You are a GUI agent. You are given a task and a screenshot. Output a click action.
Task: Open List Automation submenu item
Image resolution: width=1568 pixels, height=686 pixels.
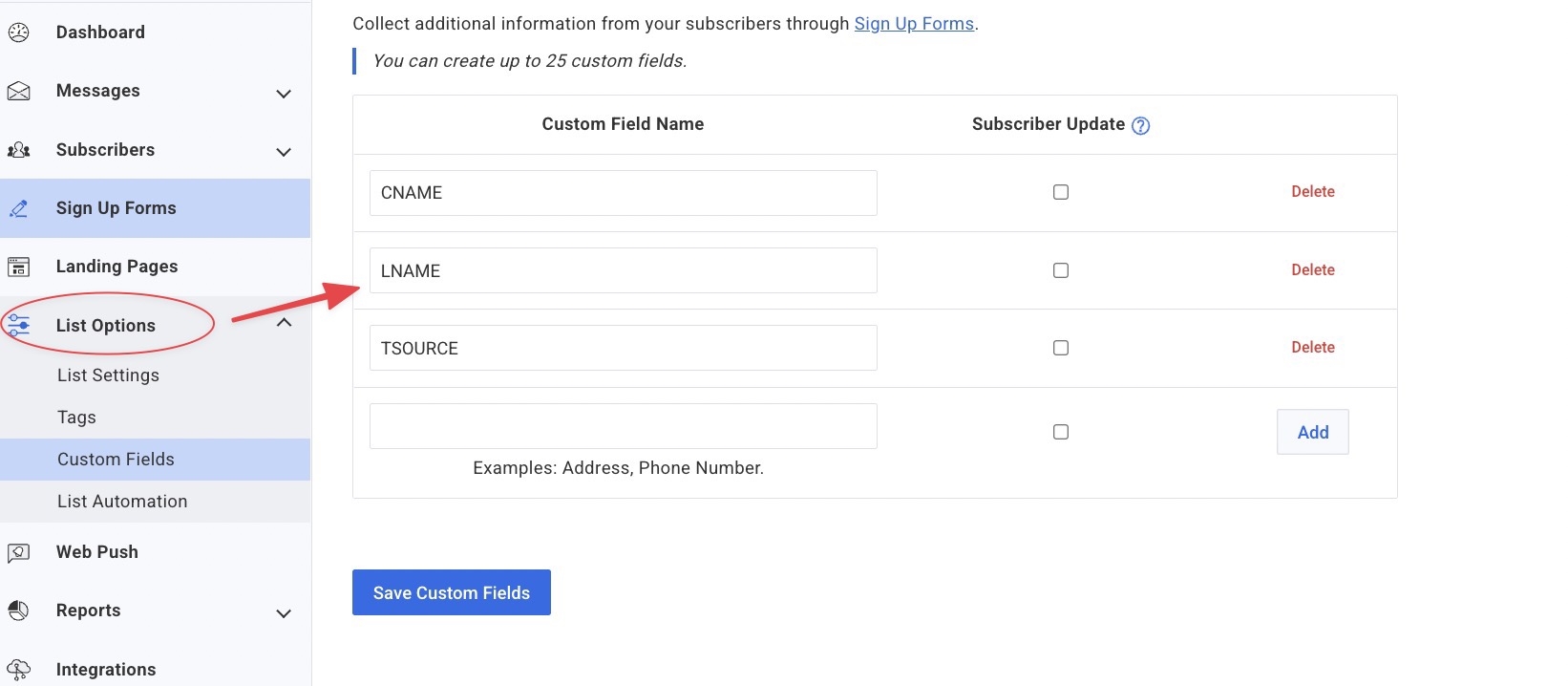tap(122, 502)
